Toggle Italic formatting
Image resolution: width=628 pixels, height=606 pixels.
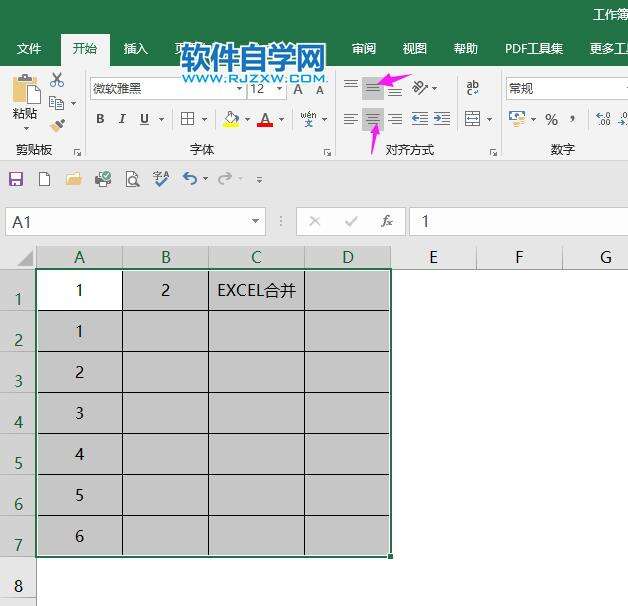(122, 119)
